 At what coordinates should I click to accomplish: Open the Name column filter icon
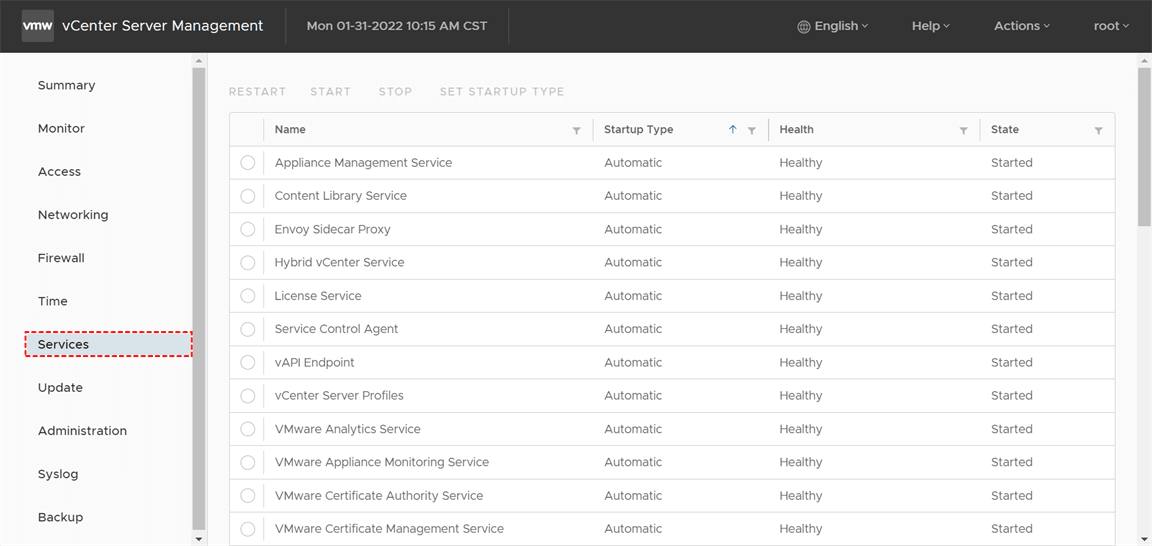(x=576, y=131)
